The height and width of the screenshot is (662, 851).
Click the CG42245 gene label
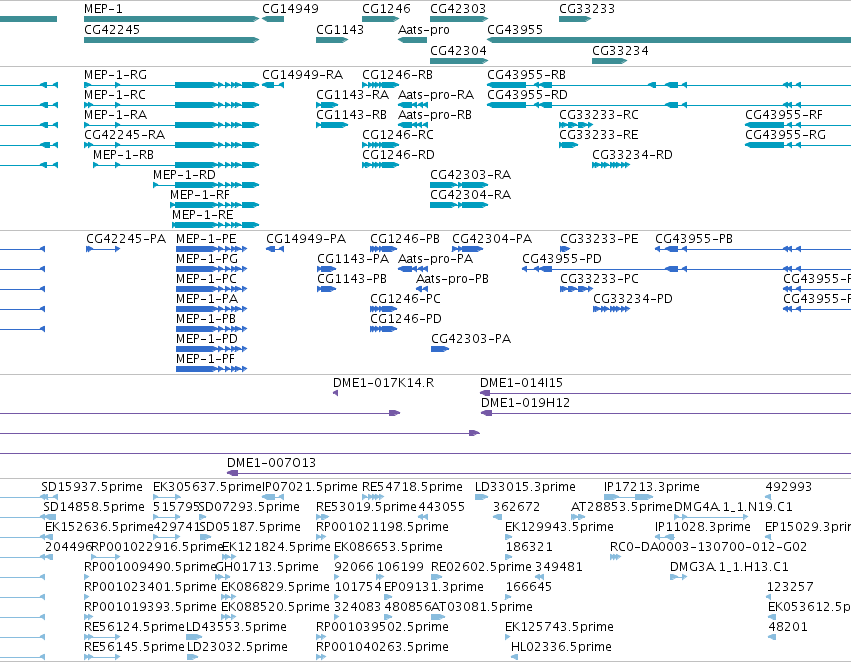coord(112,29)
